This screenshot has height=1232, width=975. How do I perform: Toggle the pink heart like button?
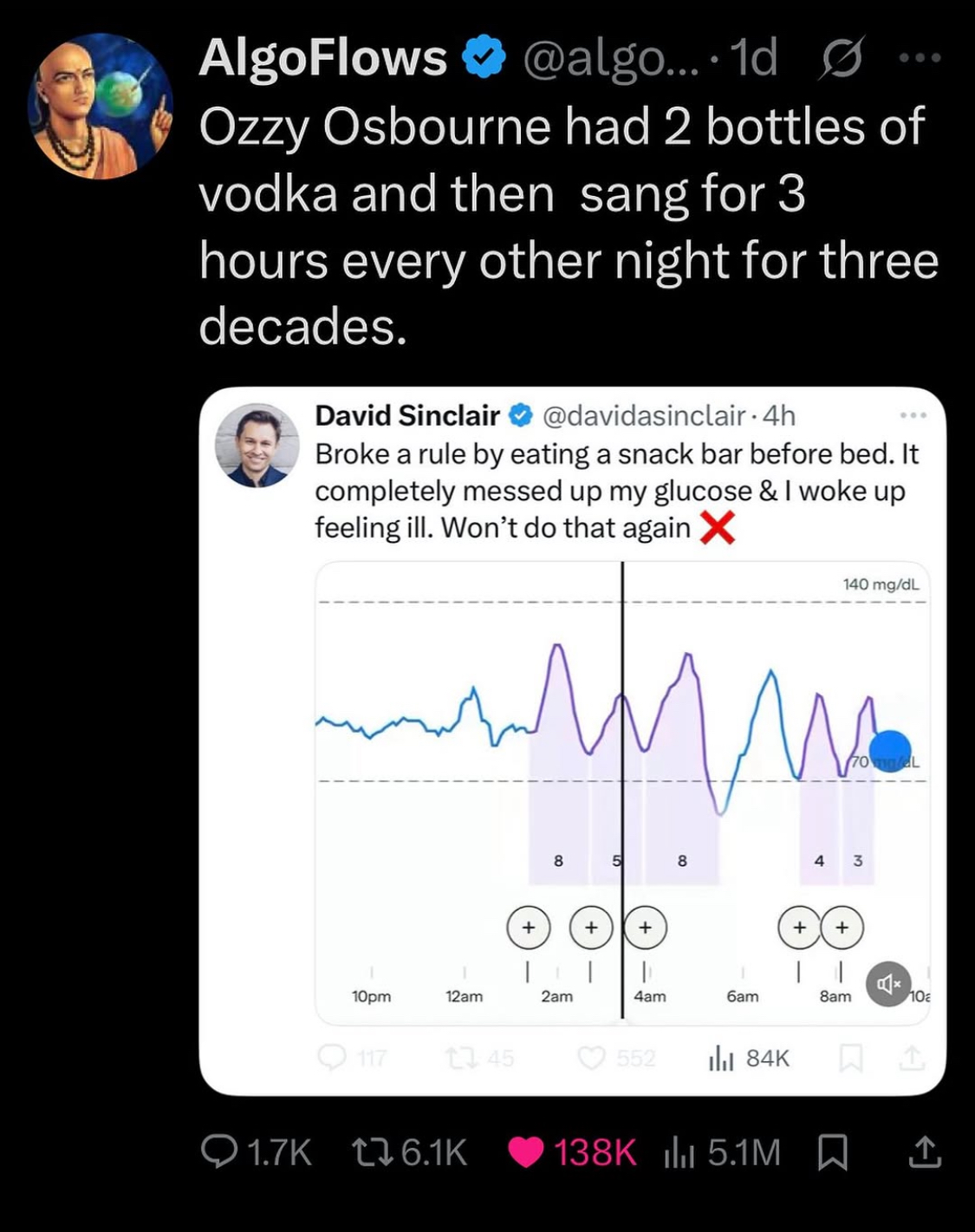click(525, 1151)
